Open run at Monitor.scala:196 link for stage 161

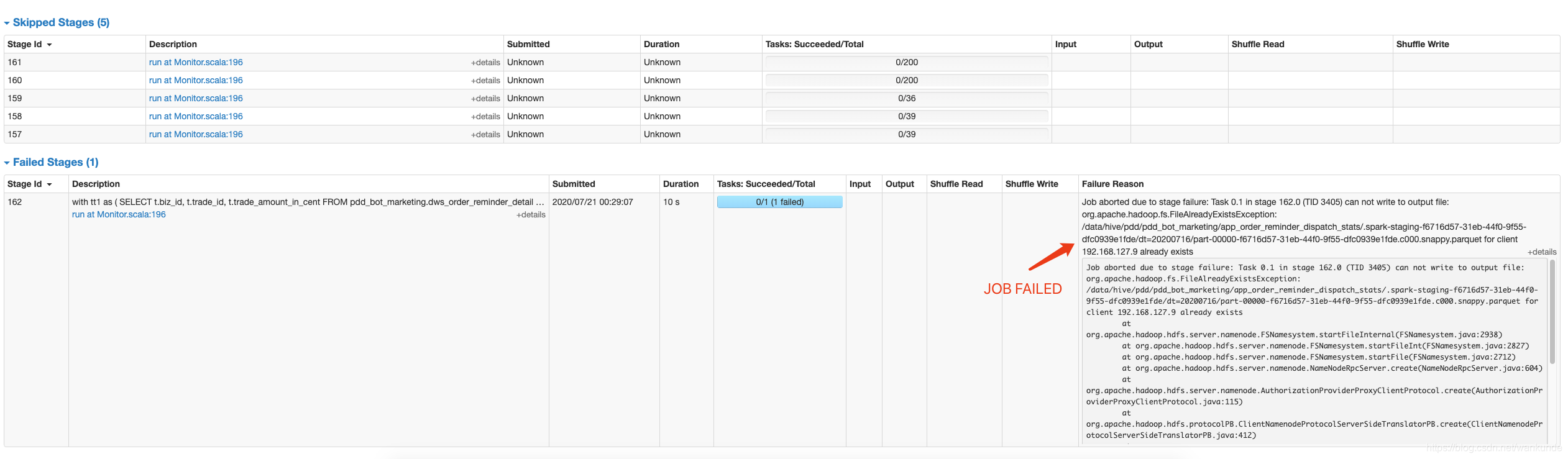click(196, 62)
